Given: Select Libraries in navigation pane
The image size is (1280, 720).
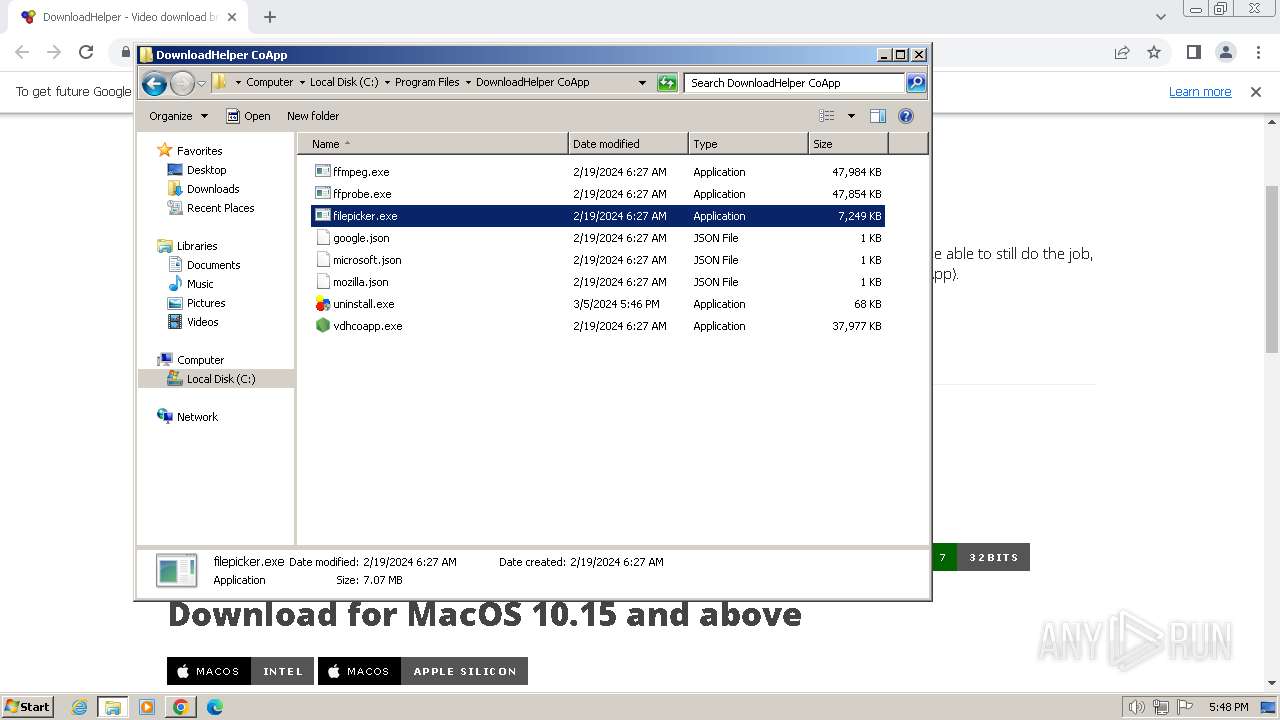Looking at the screenshot, I should click(x=197, y=246).
